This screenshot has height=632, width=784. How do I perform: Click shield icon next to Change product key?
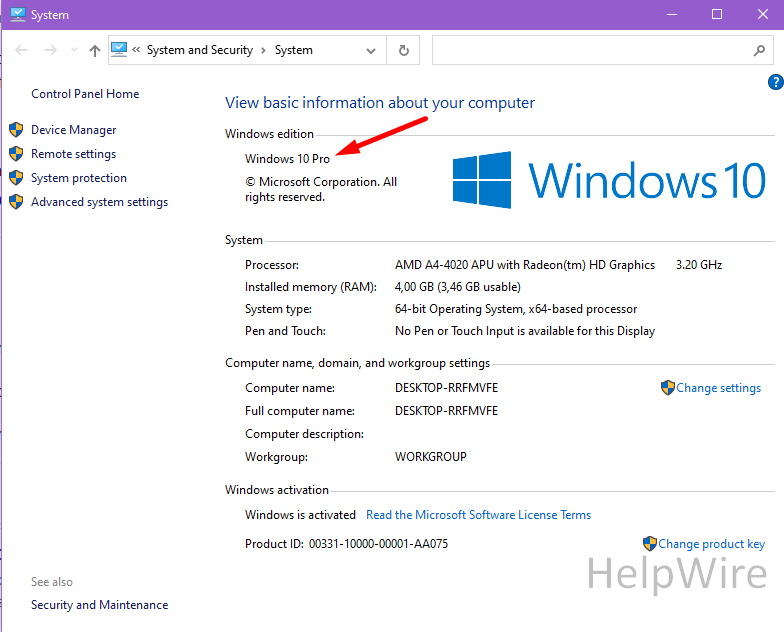[650, 544]
